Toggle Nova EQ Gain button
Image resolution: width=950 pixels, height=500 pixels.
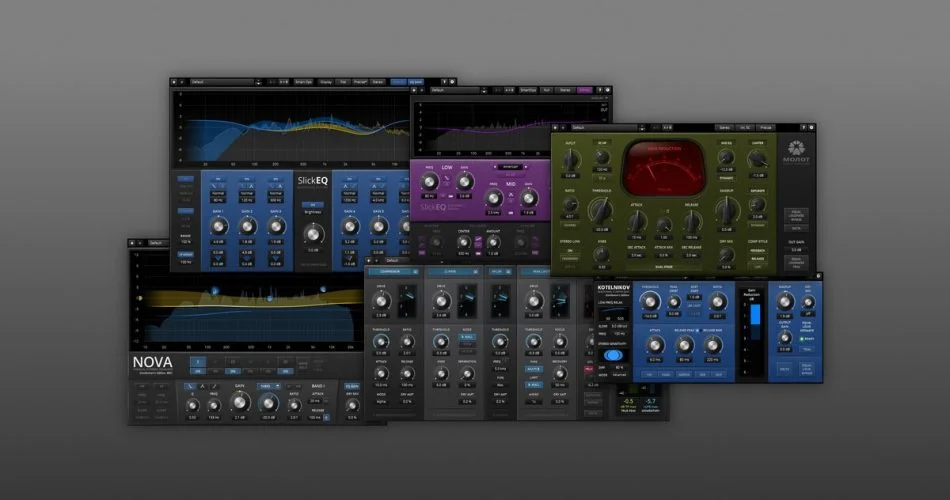pos(351,386)
